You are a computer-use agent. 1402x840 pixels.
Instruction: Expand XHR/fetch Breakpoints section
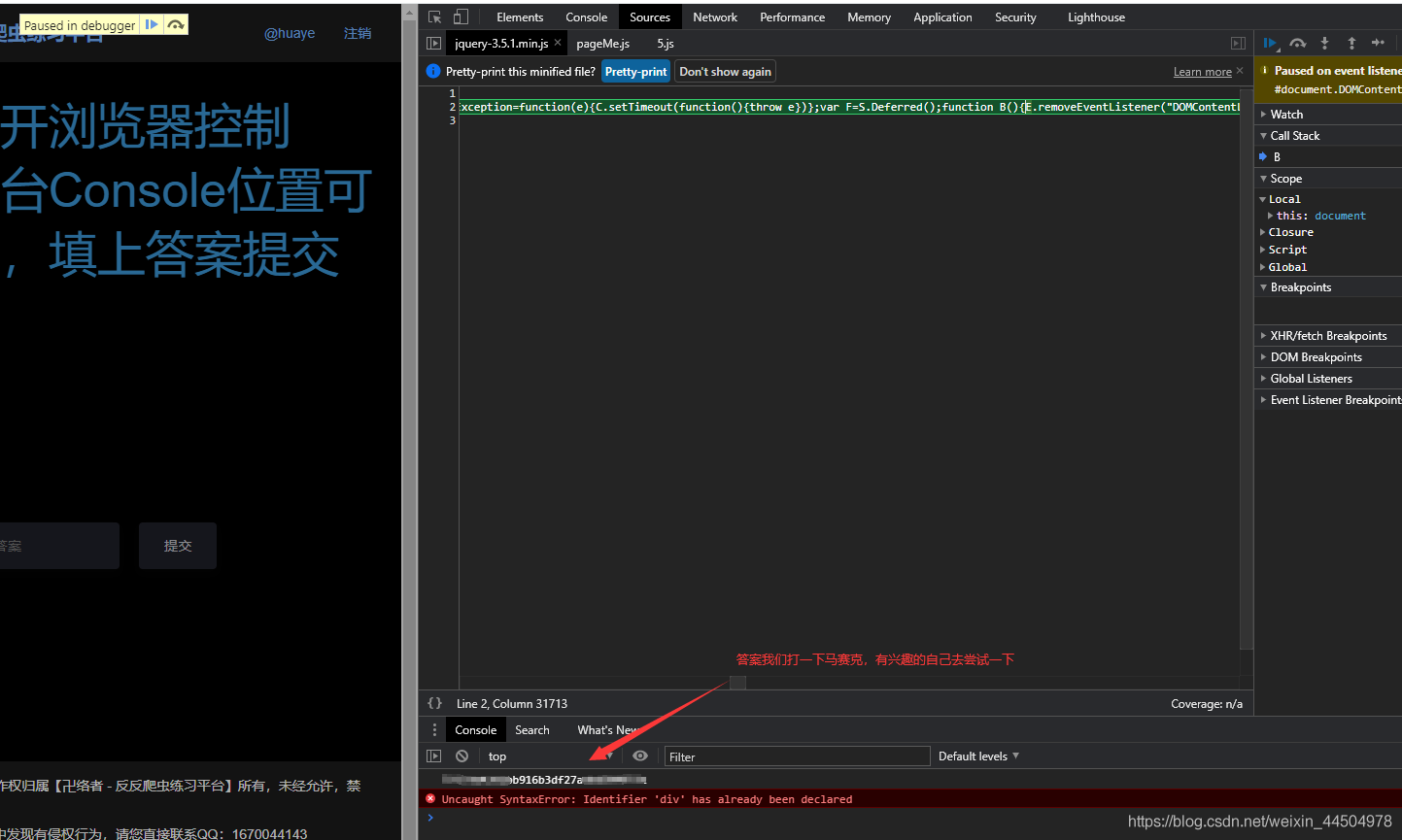click(1328, 335)
